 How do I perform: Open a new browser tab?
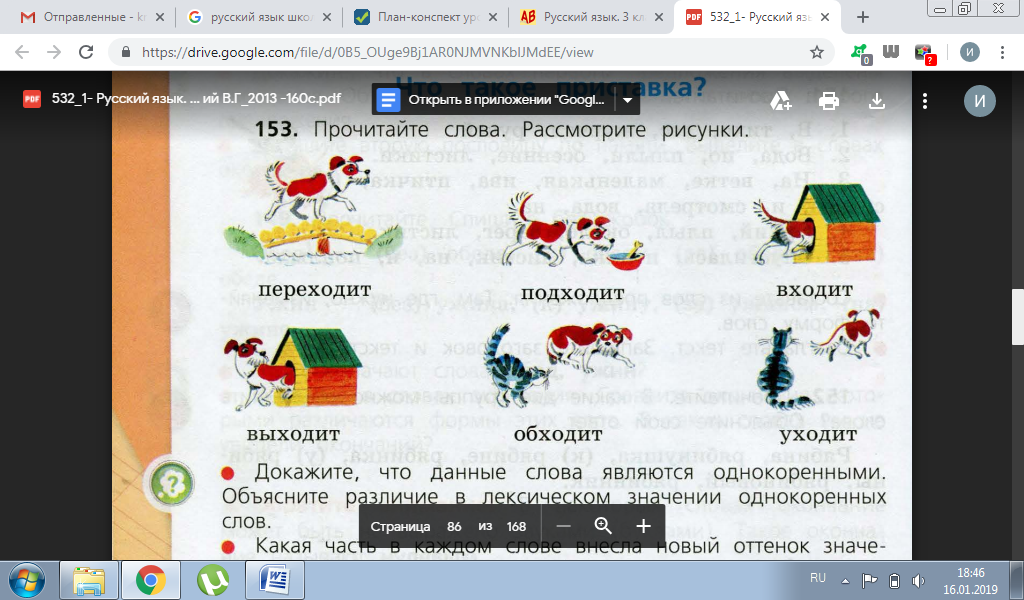pyautogui.click(x=863, y=18)
